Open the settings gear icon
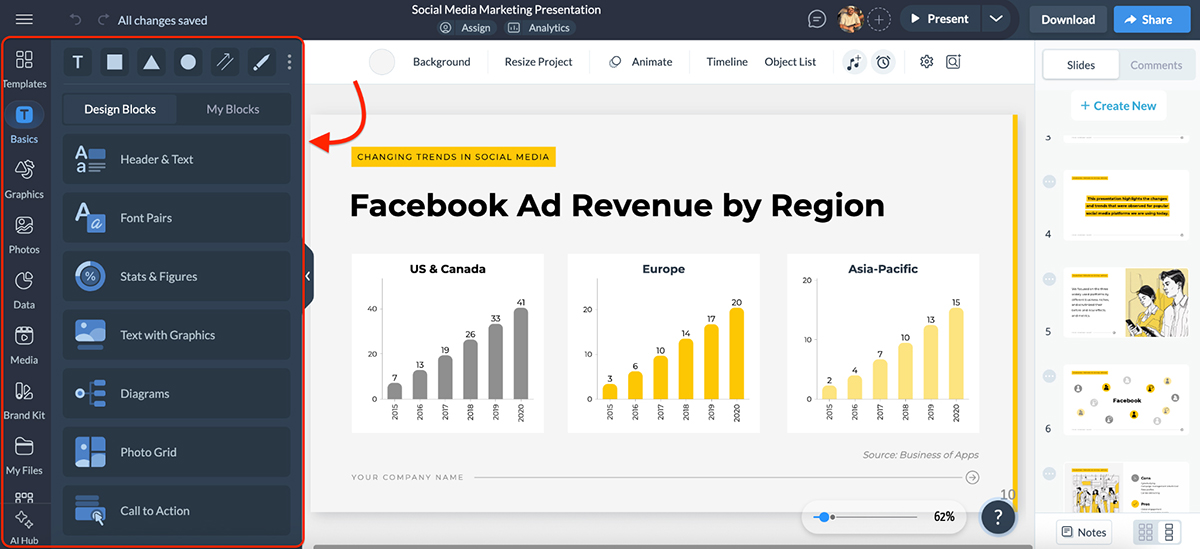 tap(927, 62)
